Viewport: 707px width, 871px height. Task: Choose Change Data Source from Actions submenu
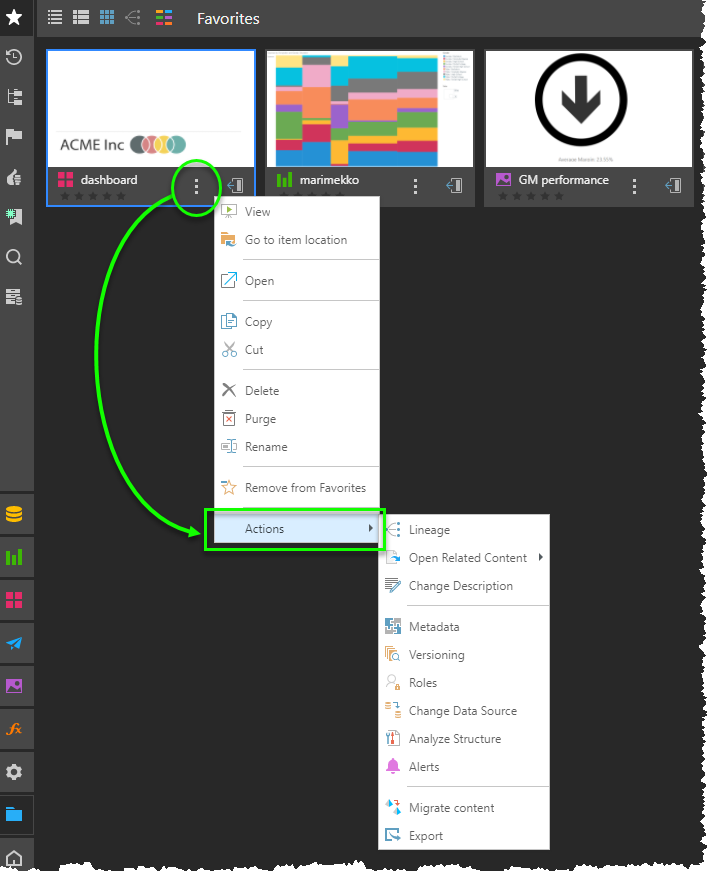point(462,711)
